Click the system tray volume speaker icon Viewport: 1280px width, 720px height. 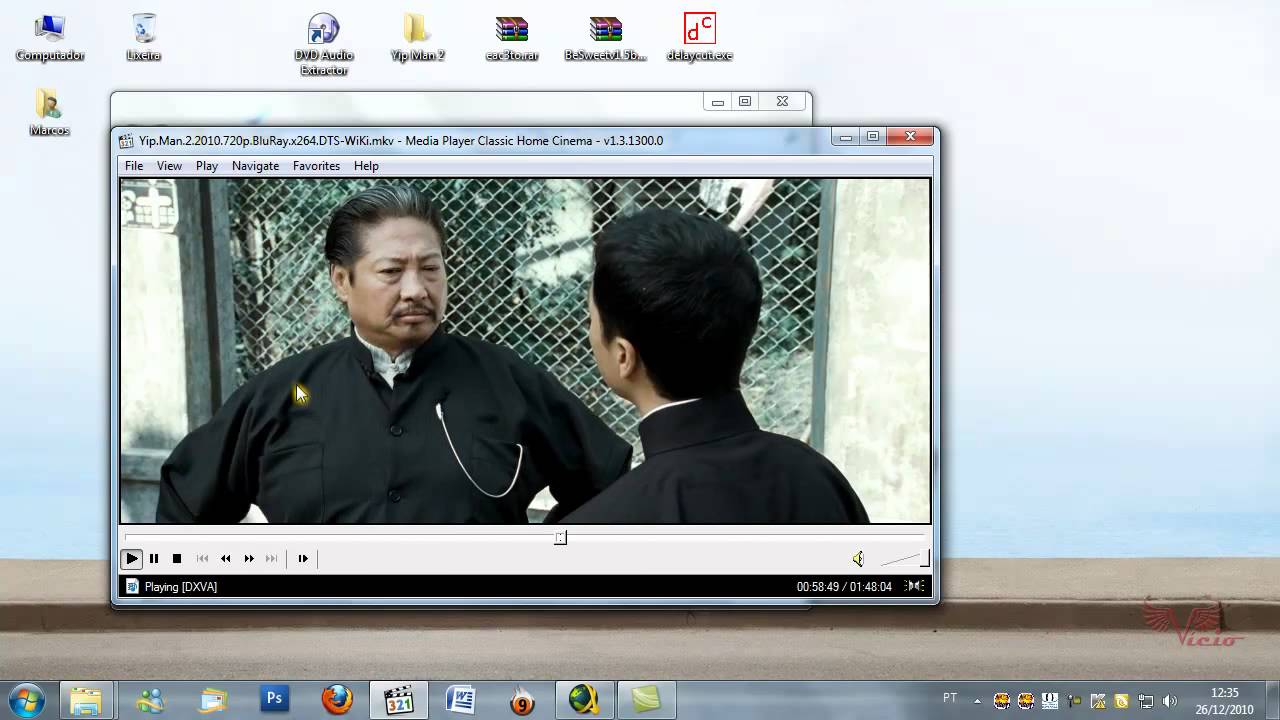pos(1170,701)
